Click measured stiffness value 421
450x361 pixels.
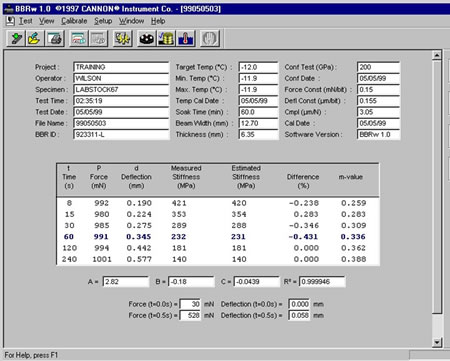tap(179, 203)
